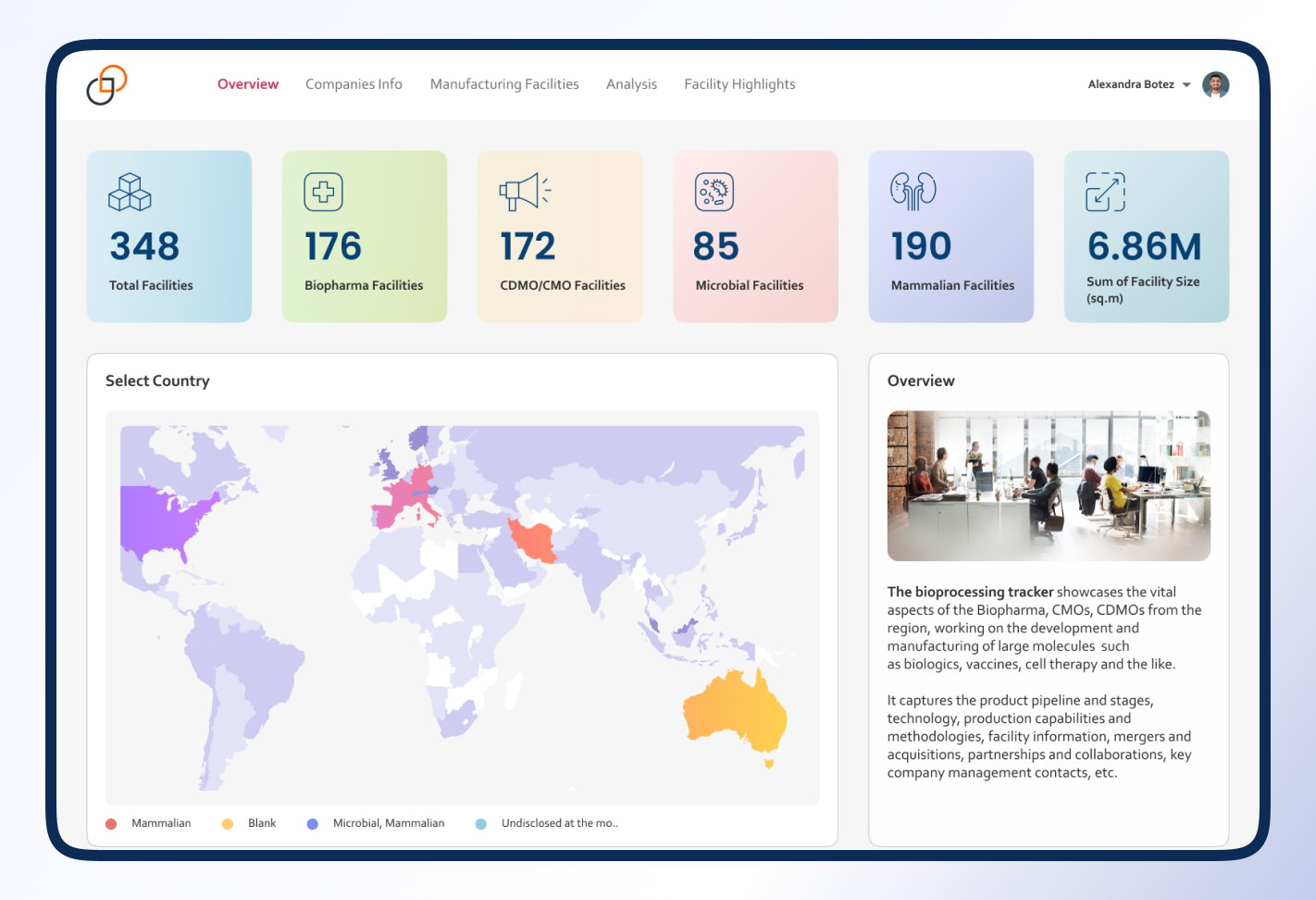Select the Facility Highlights tab
Image resolution: width=1316 pixels, height=900 pixels.
pyautogui.click(x=739, y=84)
